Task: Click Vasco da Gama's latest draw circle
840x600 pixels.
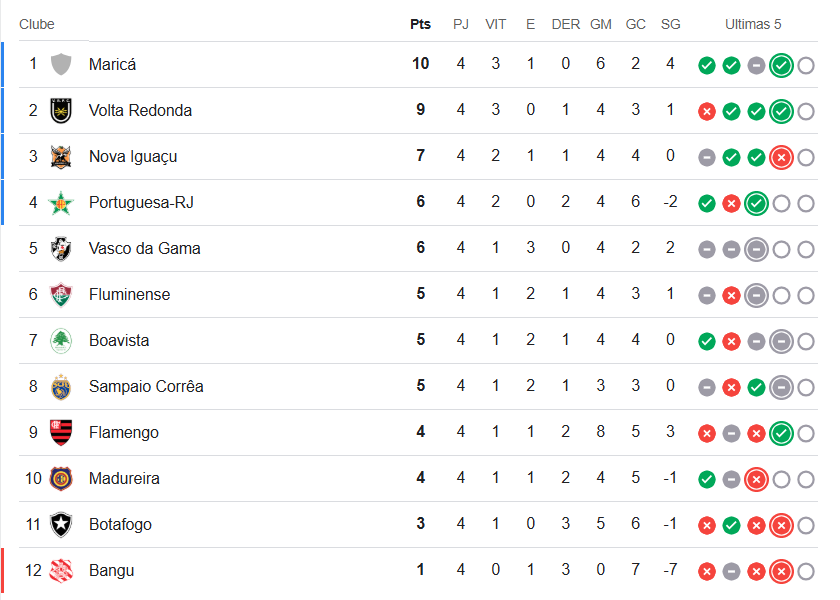Action: tap(756, 249)
